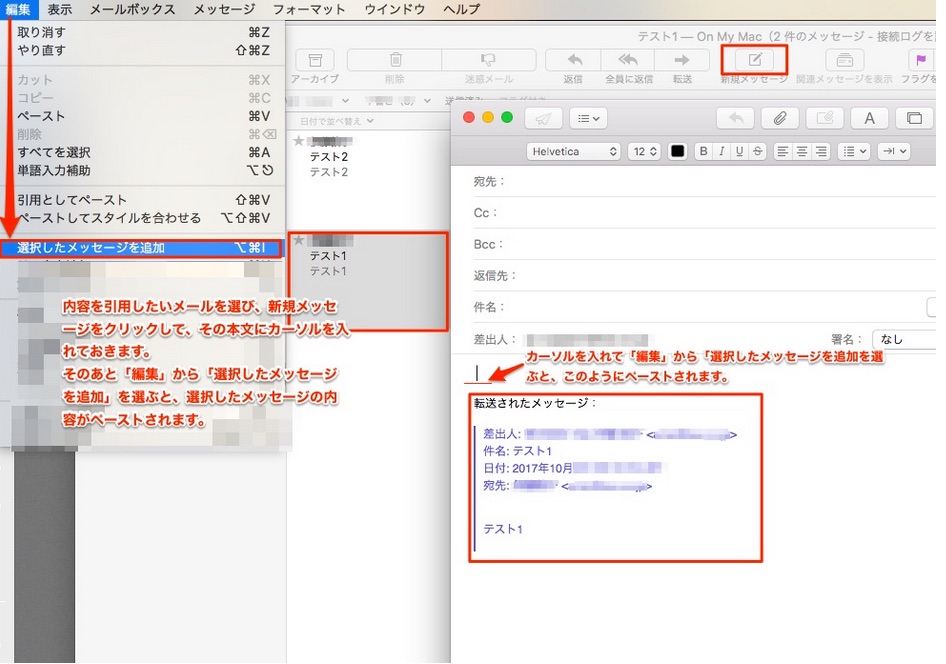Align text right in format bar

coord(821,151)
